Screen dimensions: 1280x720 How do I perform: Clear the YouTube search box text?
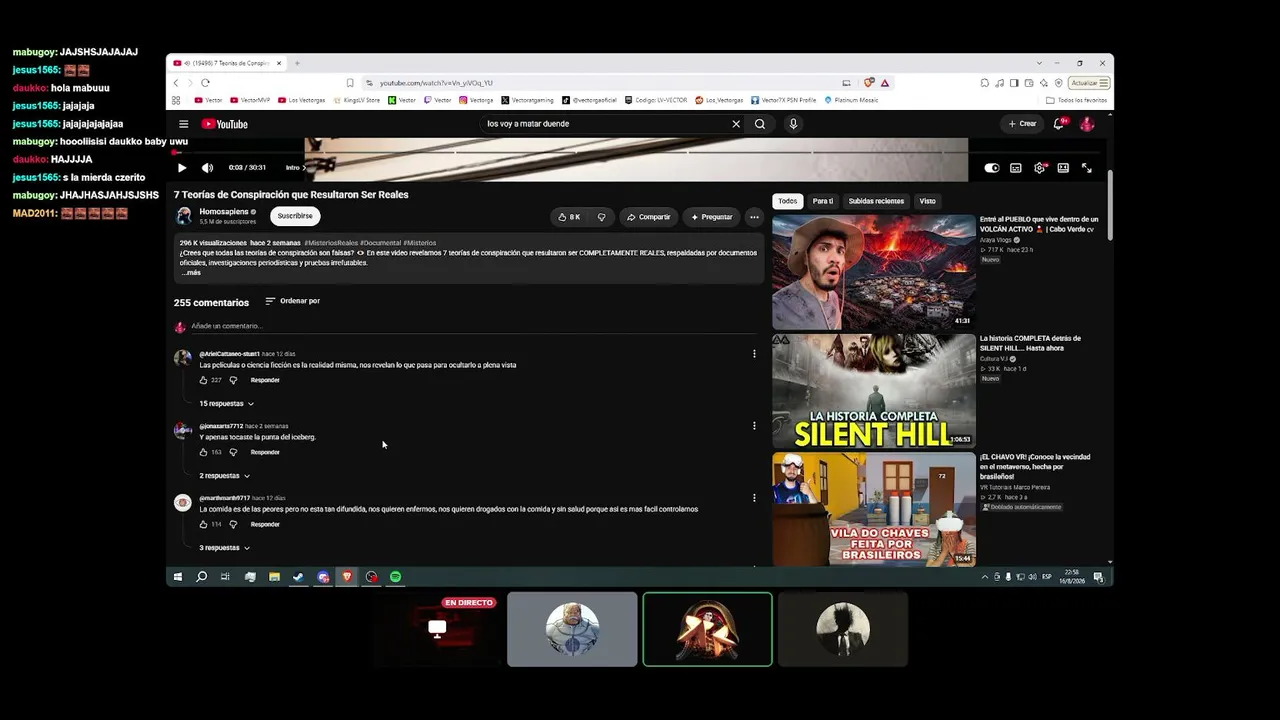736,124
